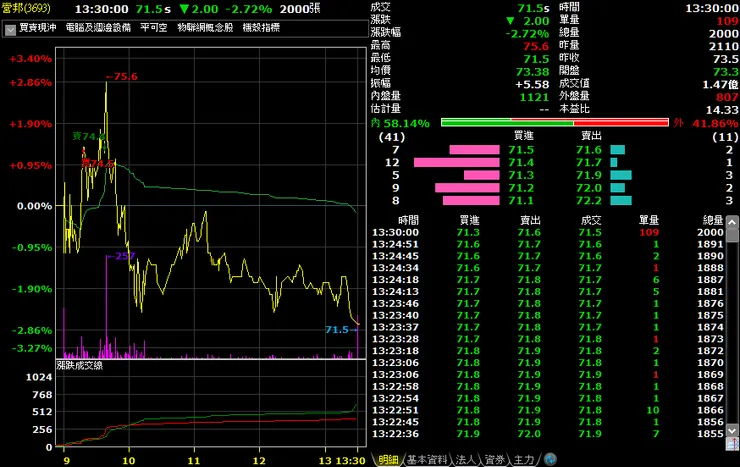Click the +3.40% axis label
The image size is (740, 467).
pos(31,59)
